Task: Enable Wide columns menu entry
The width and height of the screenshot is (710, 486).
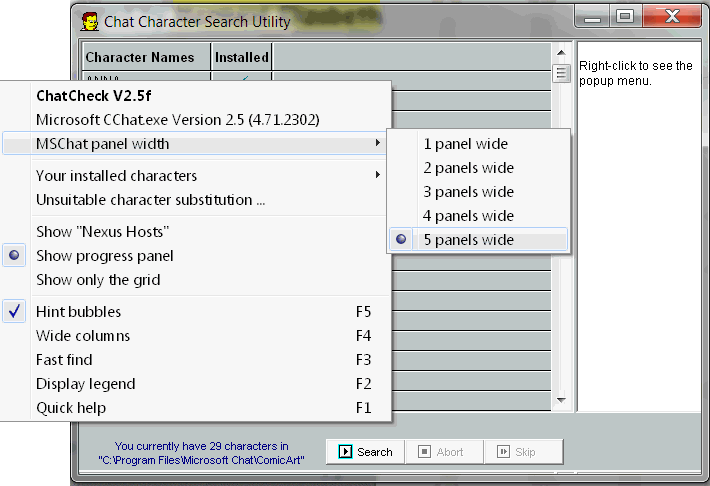Action: 83,336
